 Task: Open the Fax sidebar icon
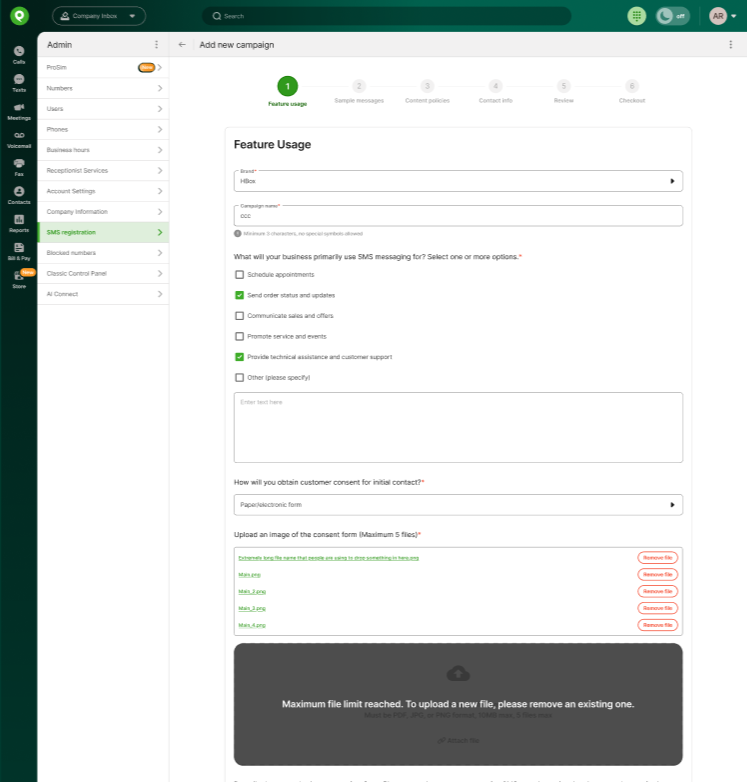[19, 166]
